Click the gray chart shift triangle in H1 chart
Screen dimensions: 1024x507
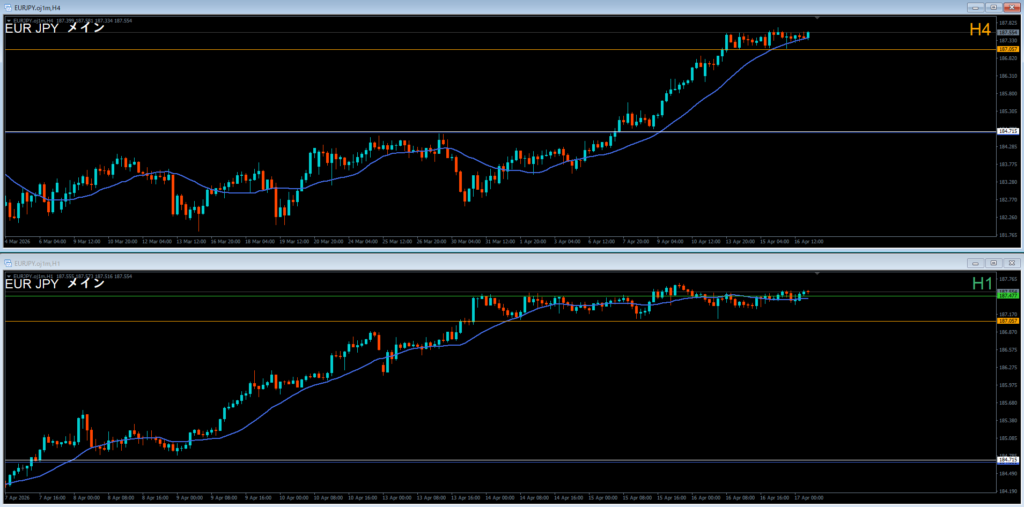pos(817,273)
